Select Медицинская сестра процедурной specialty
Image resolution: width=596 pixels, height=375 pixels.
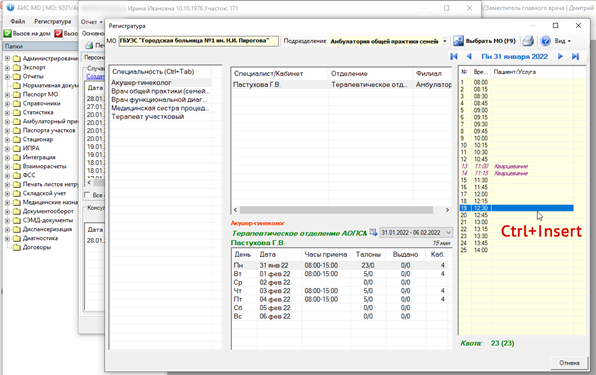(161, 108)
